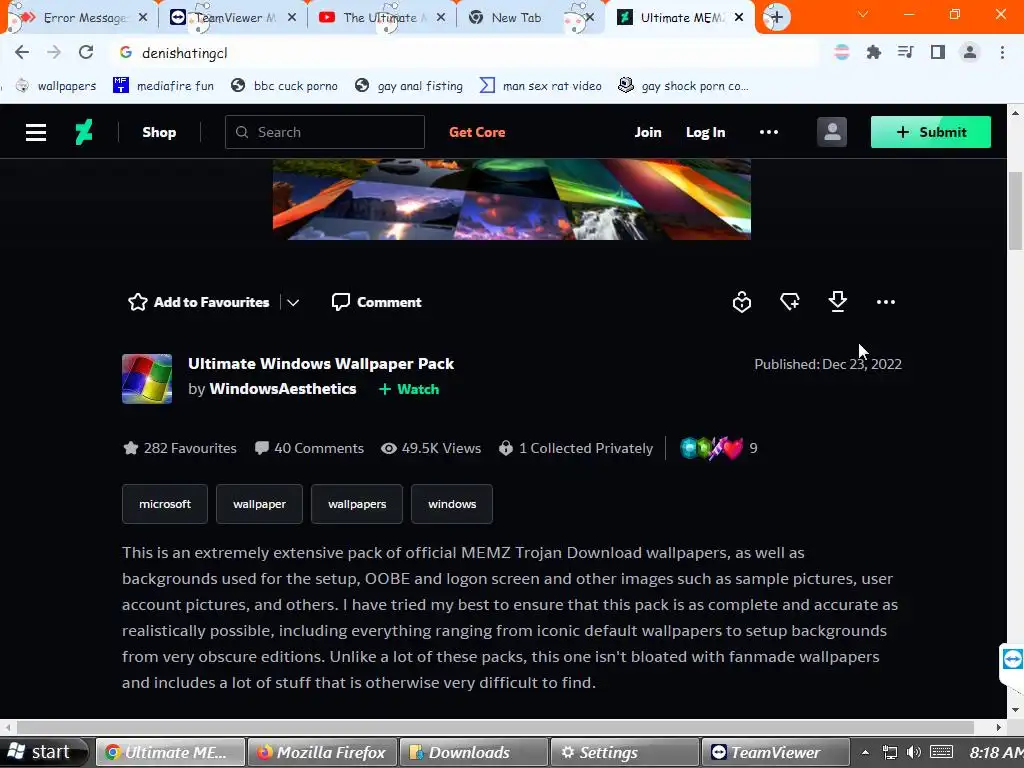Open the Settings taskbar window

click(x=625, y=752)
